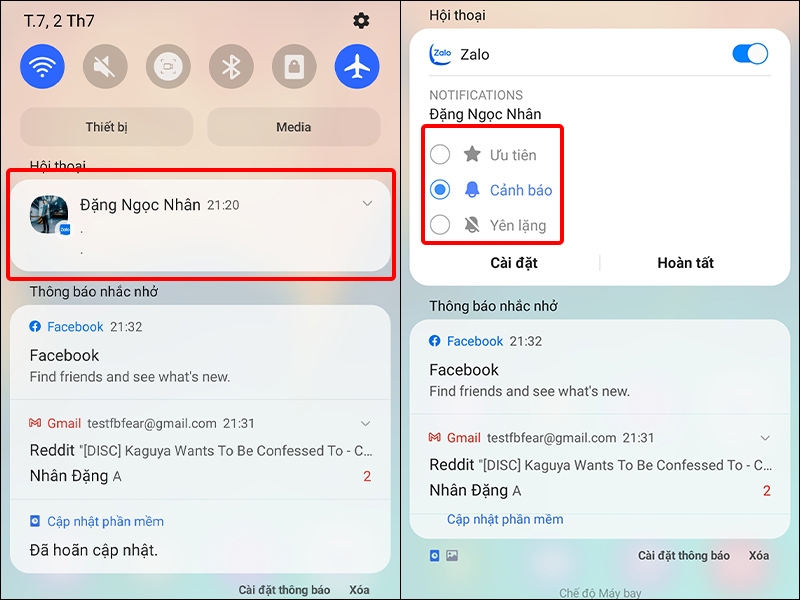
Task: Open Cài đặt thông báo in left panel
Action: pos(284,590)
